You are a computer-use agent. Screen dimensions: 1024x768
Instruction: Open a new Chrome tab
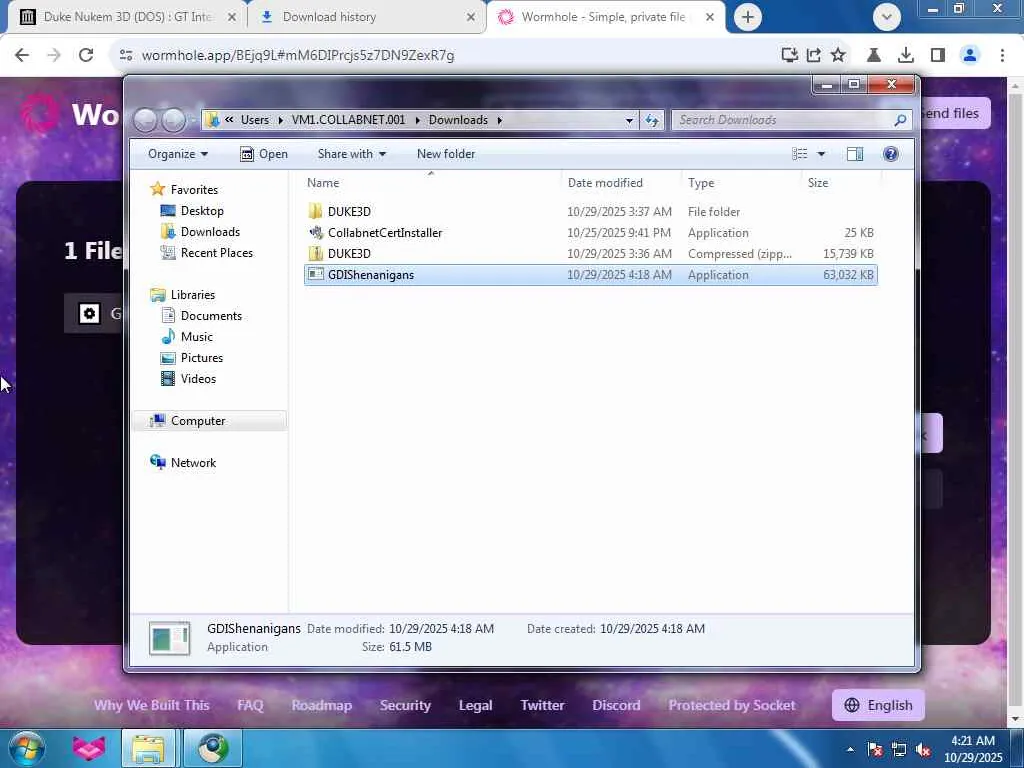tap(748, 17)
